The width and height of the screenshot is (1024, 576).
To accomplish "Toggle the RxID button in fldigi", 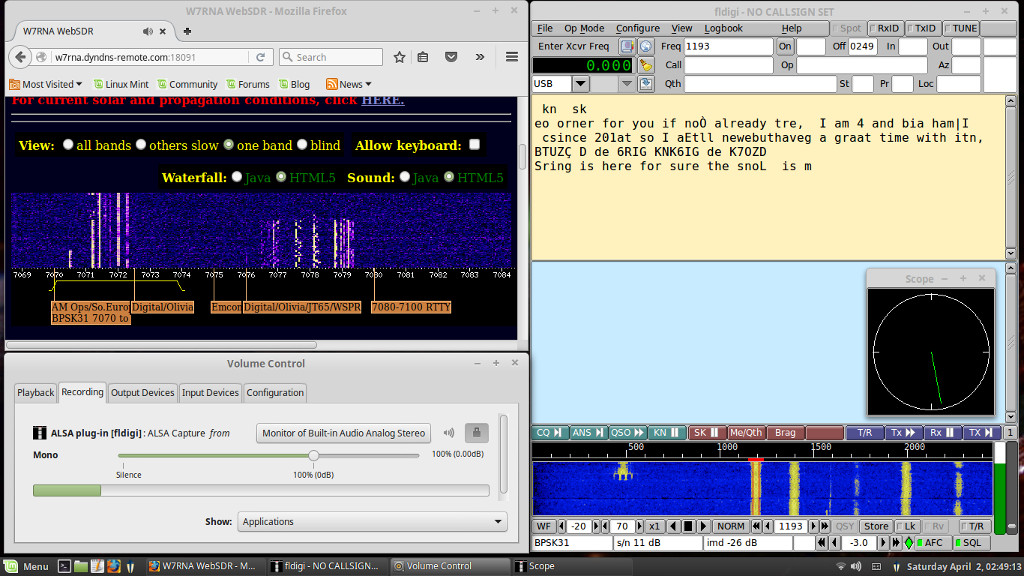I will click(x=885, y=29).
